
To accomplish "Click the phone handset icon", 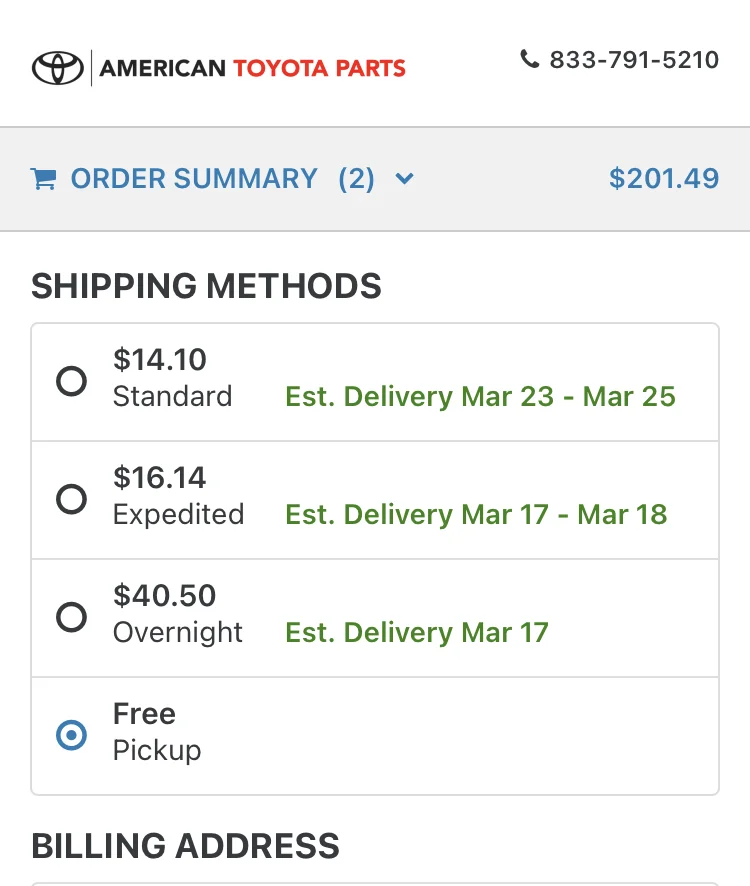I will [x=530, y=59].
